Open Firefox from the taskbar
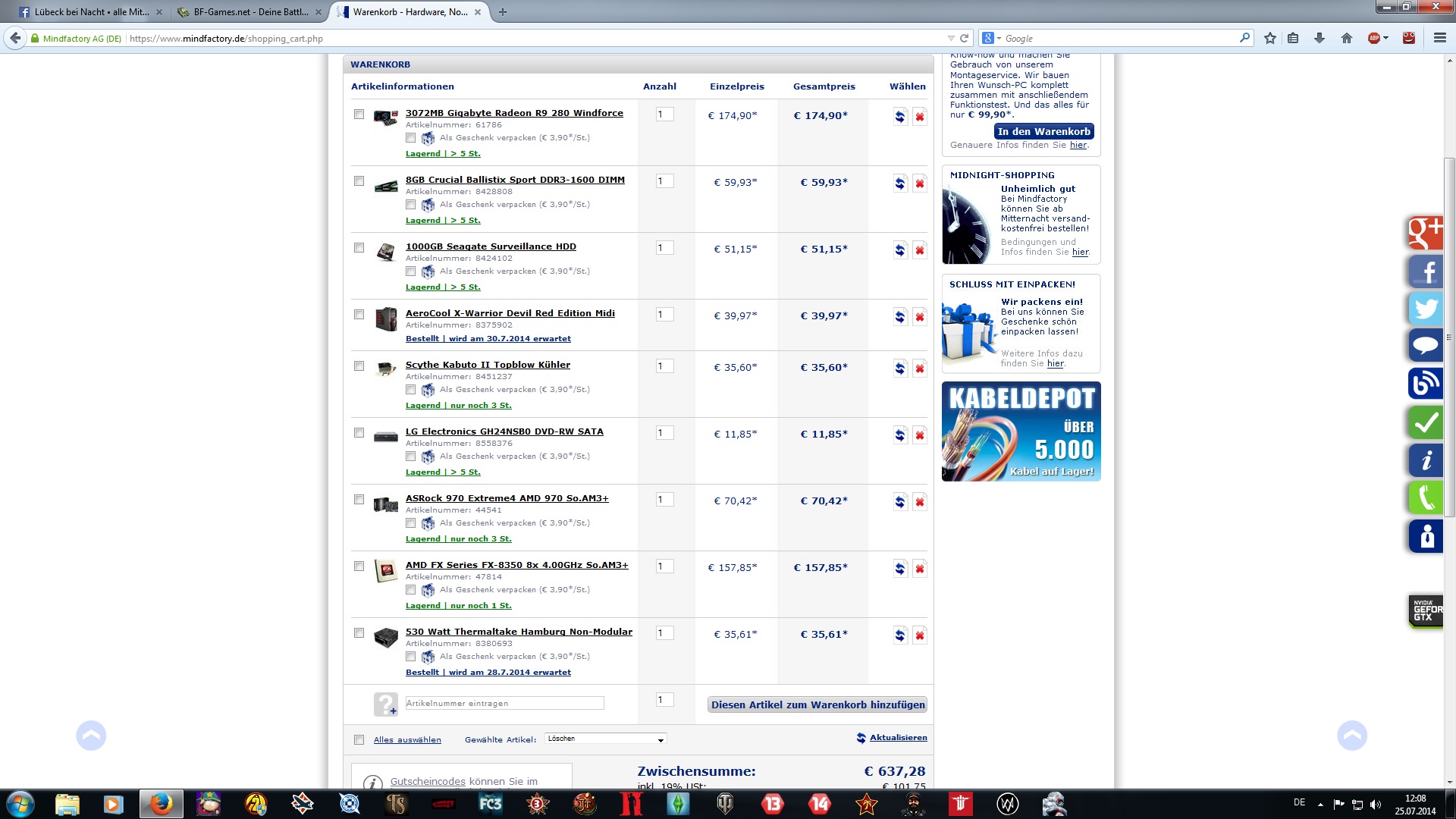 tap(161, 804)
